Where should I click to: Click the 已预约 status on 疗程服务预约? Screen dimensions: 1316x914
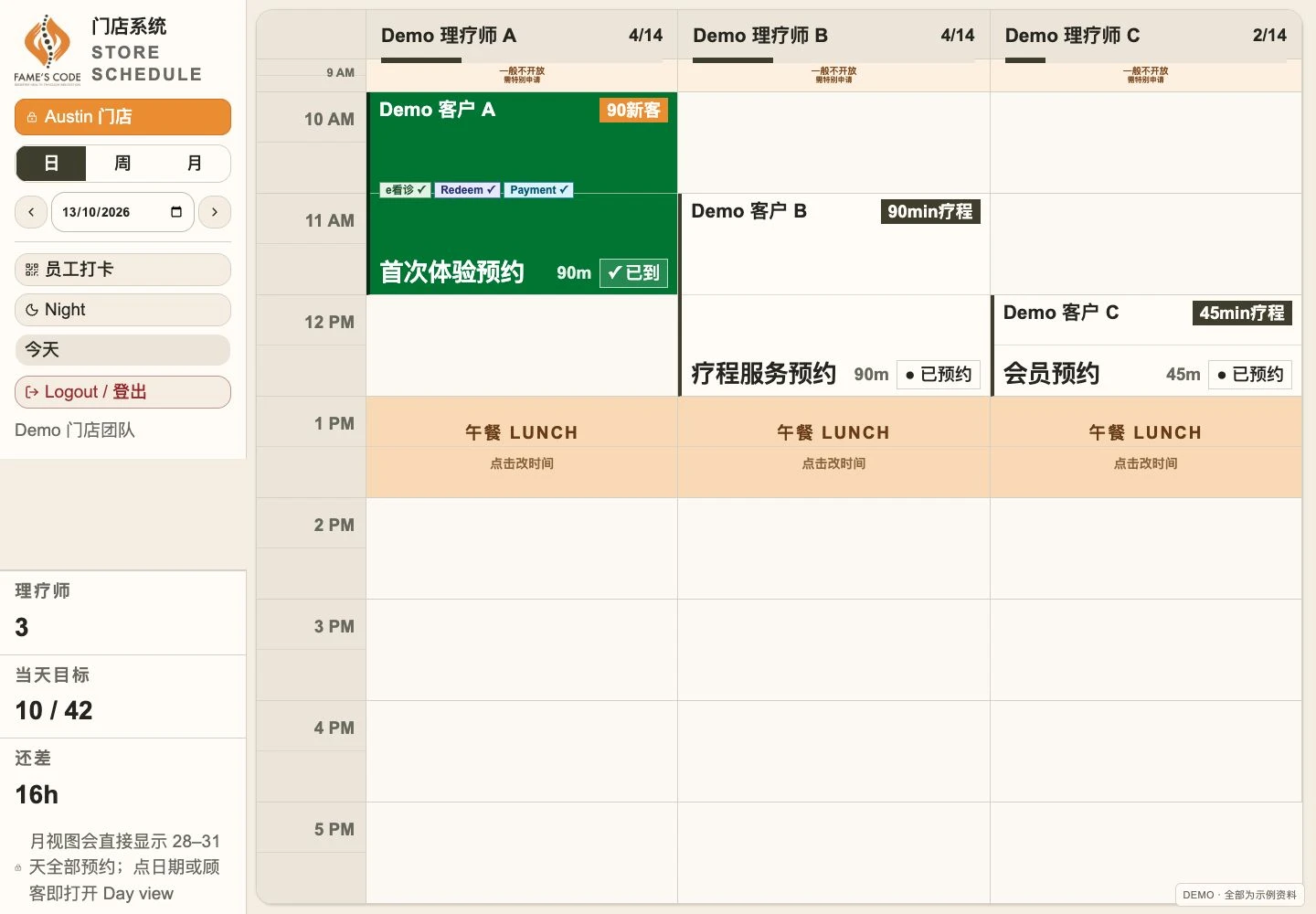pyautogui.click(x=939, y=374)
